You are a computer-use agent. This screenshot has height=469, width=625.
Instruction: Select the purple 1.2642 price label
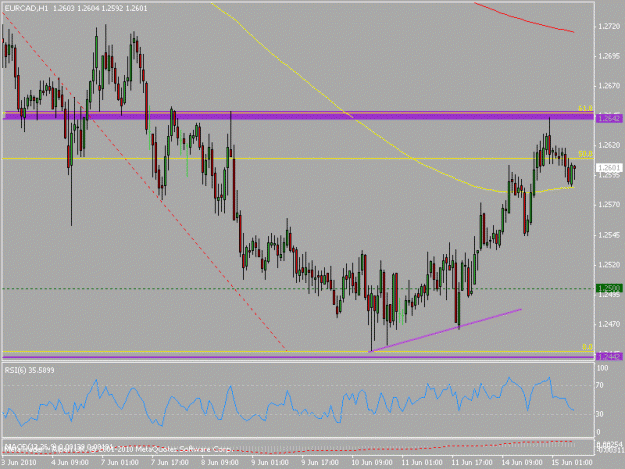[609, 118]
